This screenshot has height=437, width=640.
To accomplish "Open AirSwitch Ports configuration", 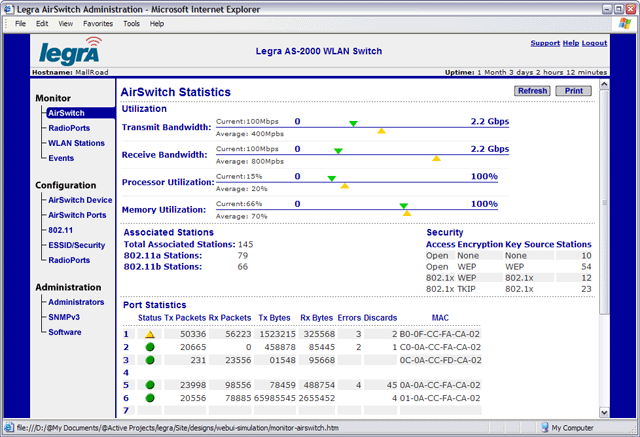I will tap(77, 215).
